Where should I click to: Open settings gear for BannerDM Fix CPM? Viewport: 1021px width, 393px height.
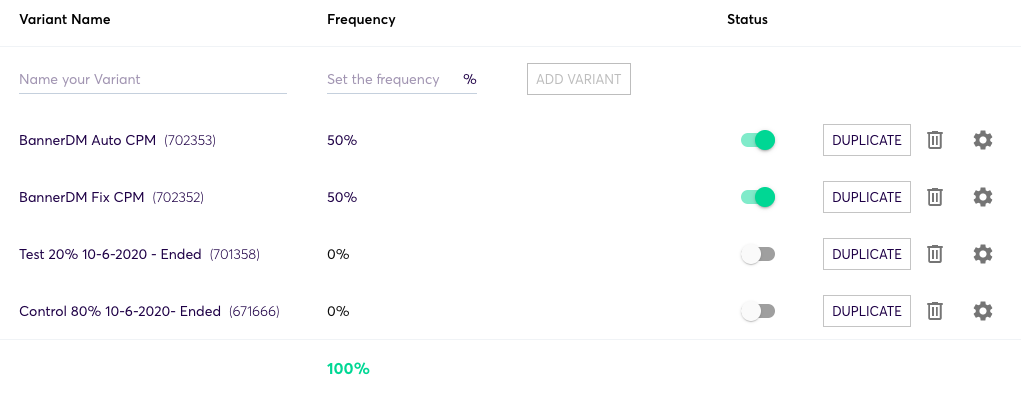pyautogui.click(x=983, y=197)
